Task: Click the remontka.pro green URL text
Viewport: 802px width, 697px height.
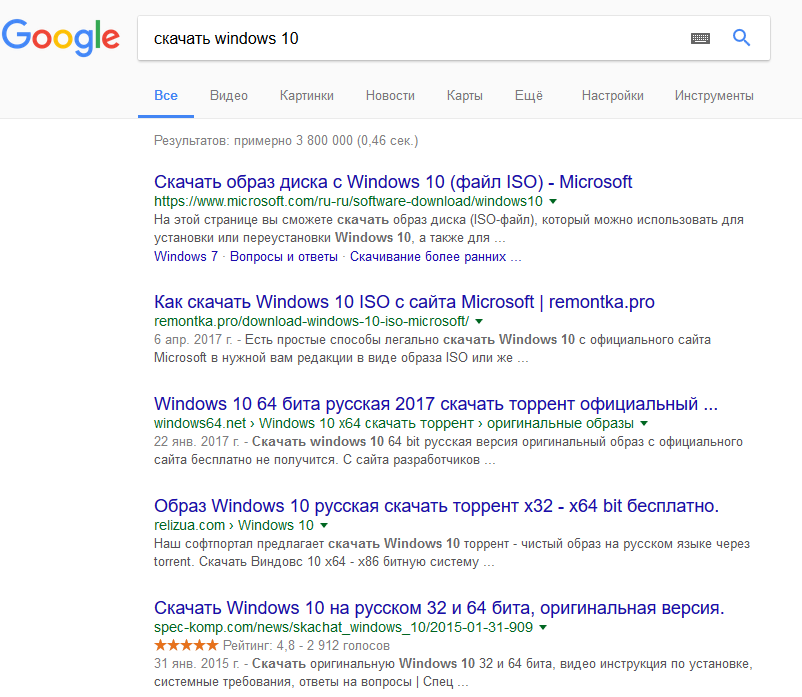Action: click(311, 322)
